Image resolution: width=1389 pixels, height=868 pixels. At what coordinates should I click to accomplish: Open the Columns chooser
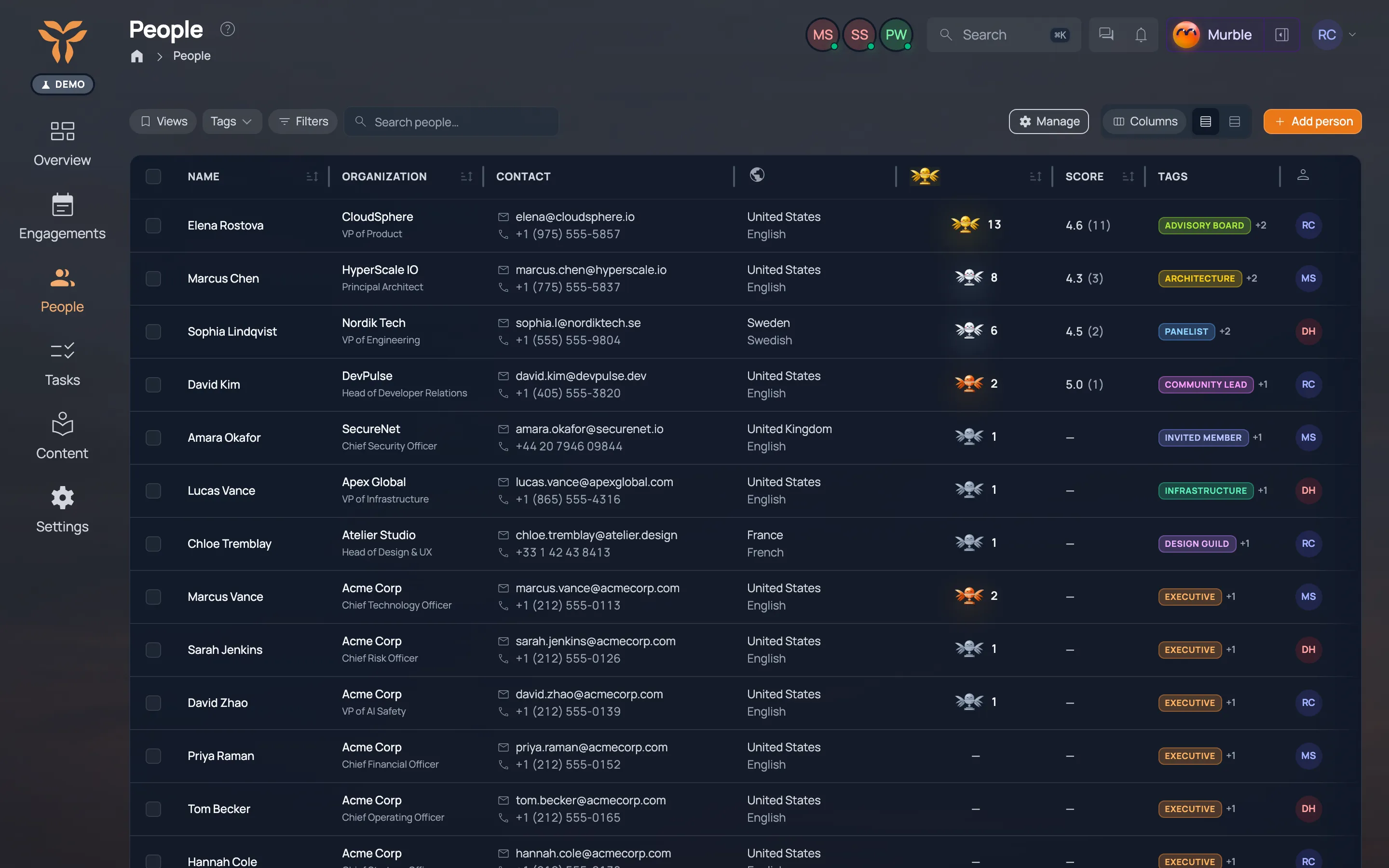click(1145, 122)
